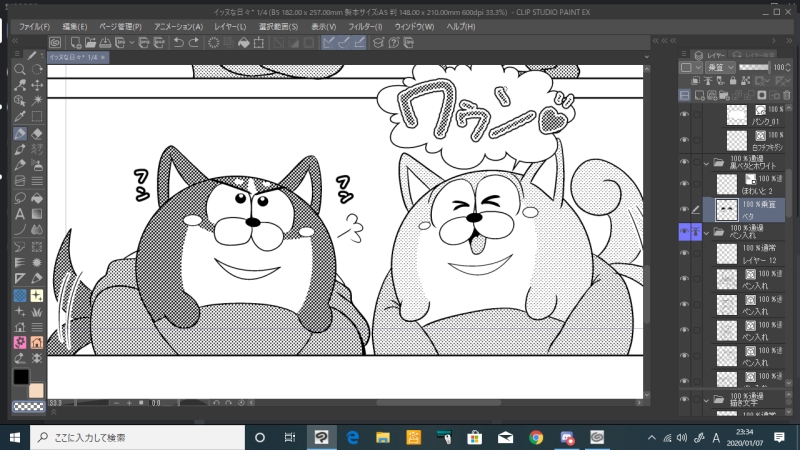The width and height of the screenshot is (800, 450).
Task: Open the フィルター(I) menu
Action: point(365,27)
